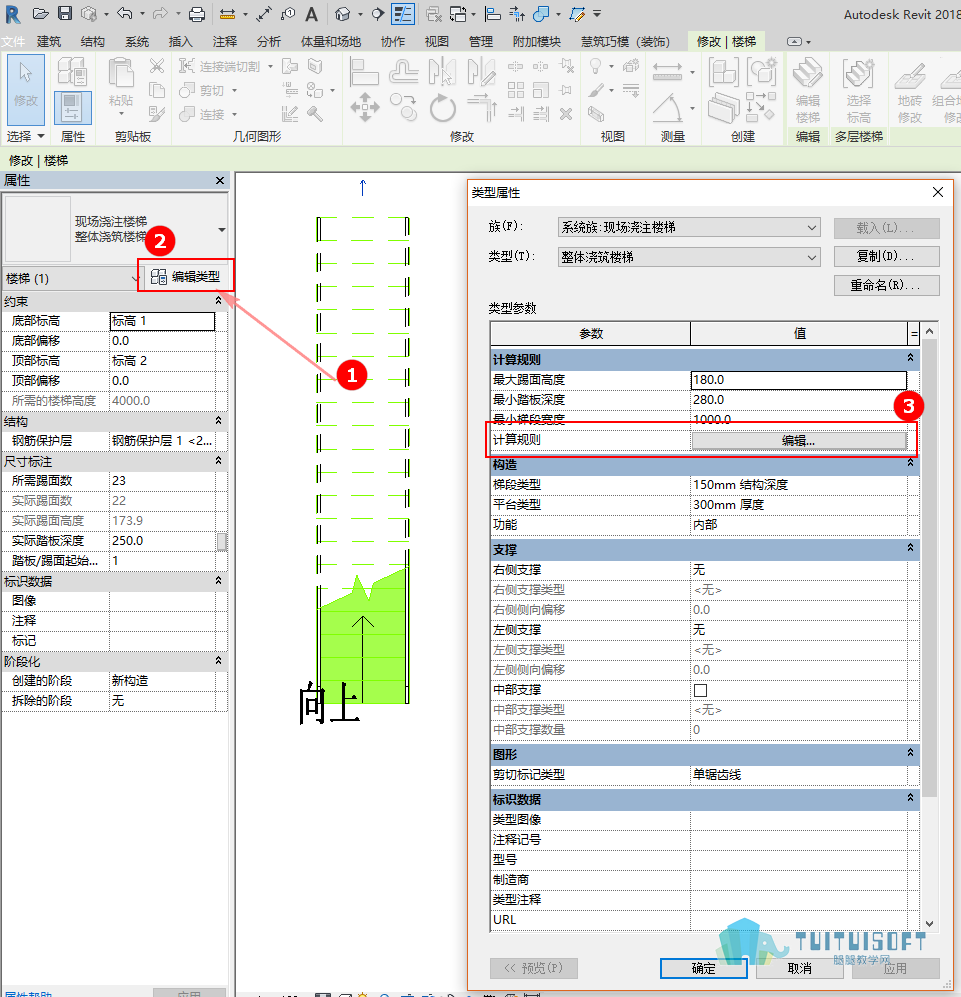Screen dimensions: 961x997
Task: Select the Text 'A' tool in the quick access toolbar
Action: coord(311,13)
